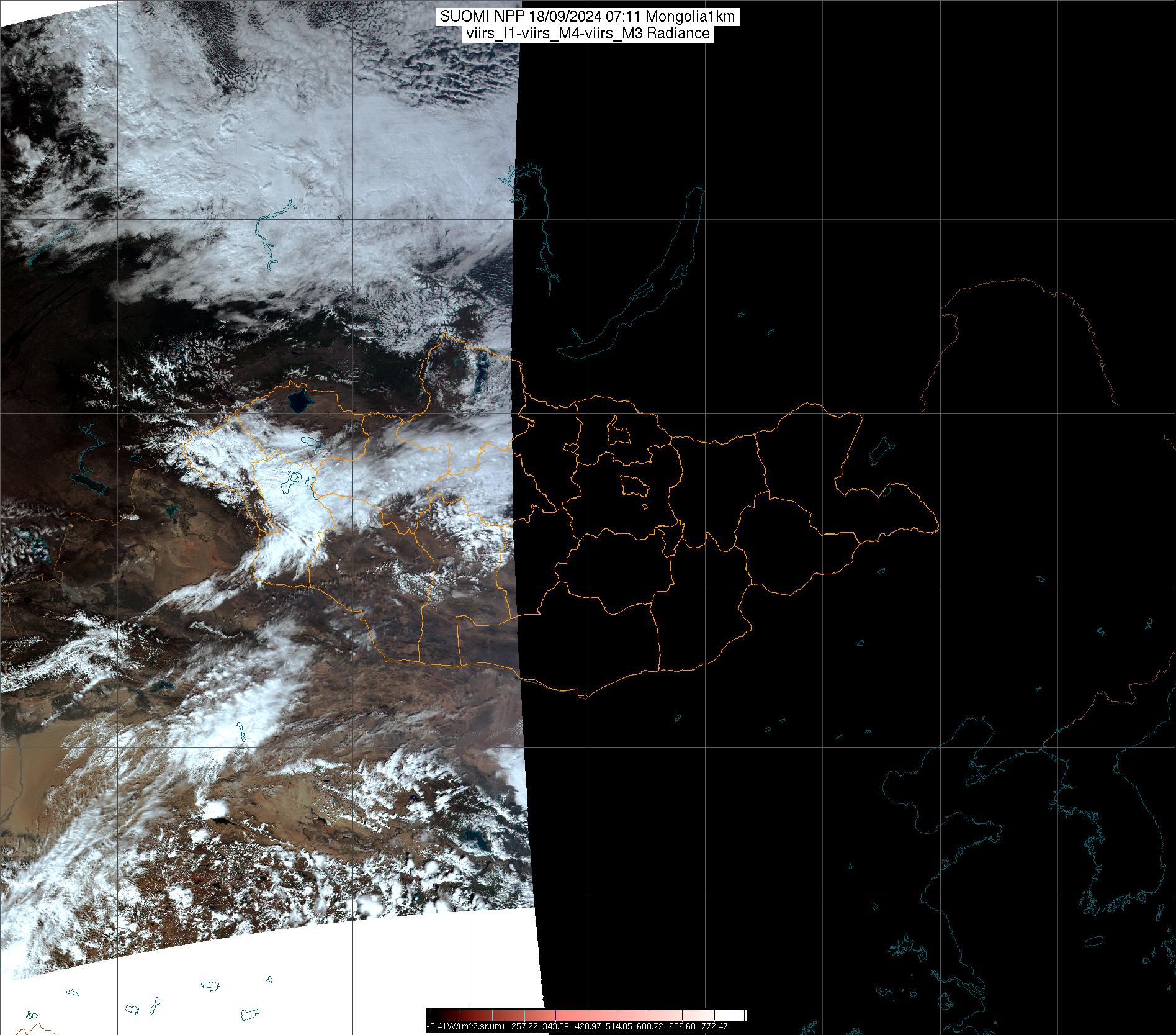Viewport: 1176px width, 1035px height.
Task: Select the 257.22 colorbar label
Action: point(524,1026)
